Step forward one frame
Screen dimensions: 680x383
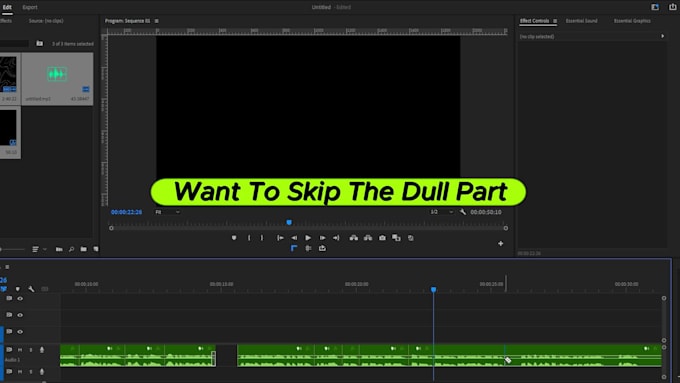(x=322, y=238)
